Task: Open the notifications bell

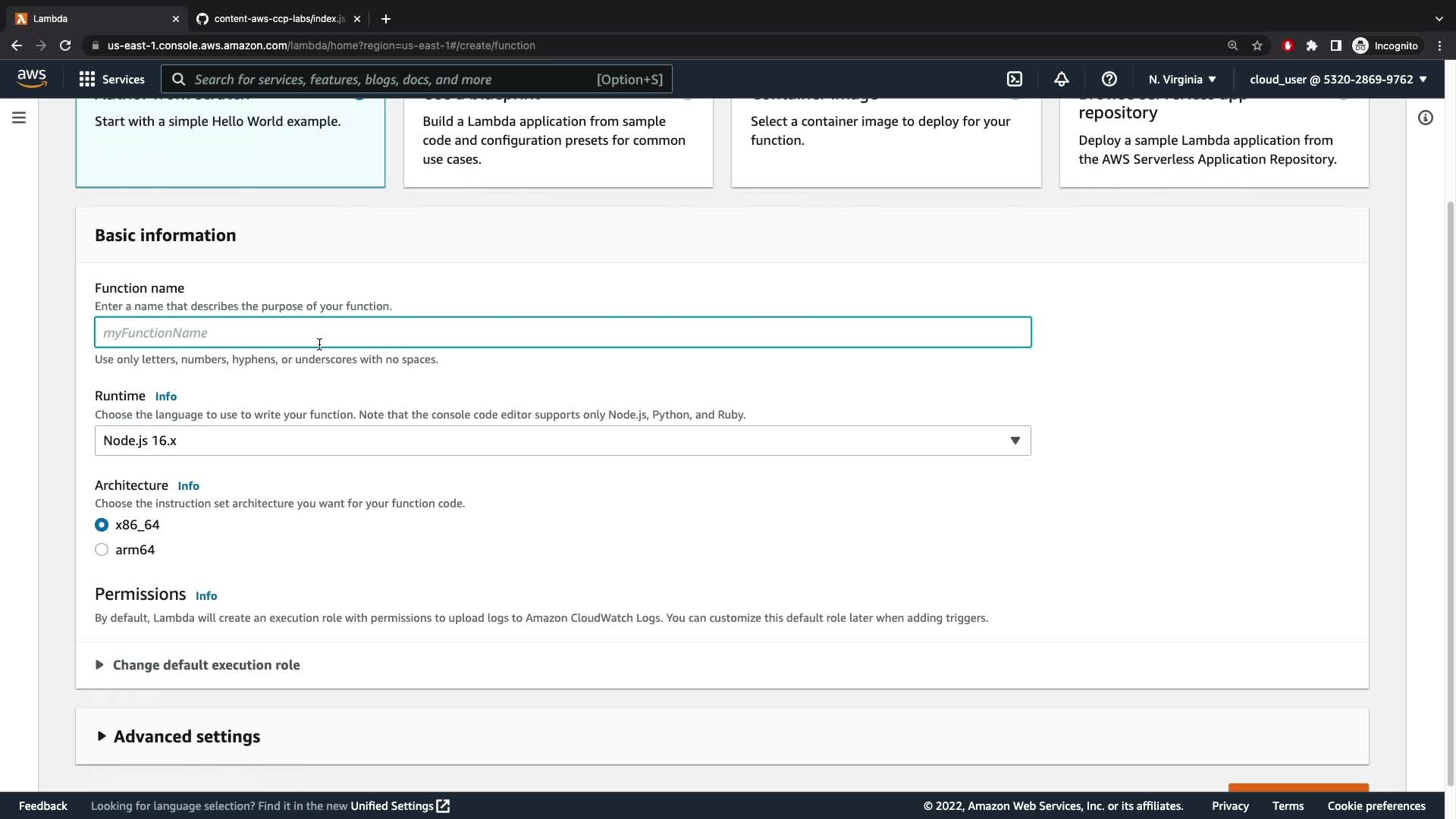Action: tap(1062, 79)
